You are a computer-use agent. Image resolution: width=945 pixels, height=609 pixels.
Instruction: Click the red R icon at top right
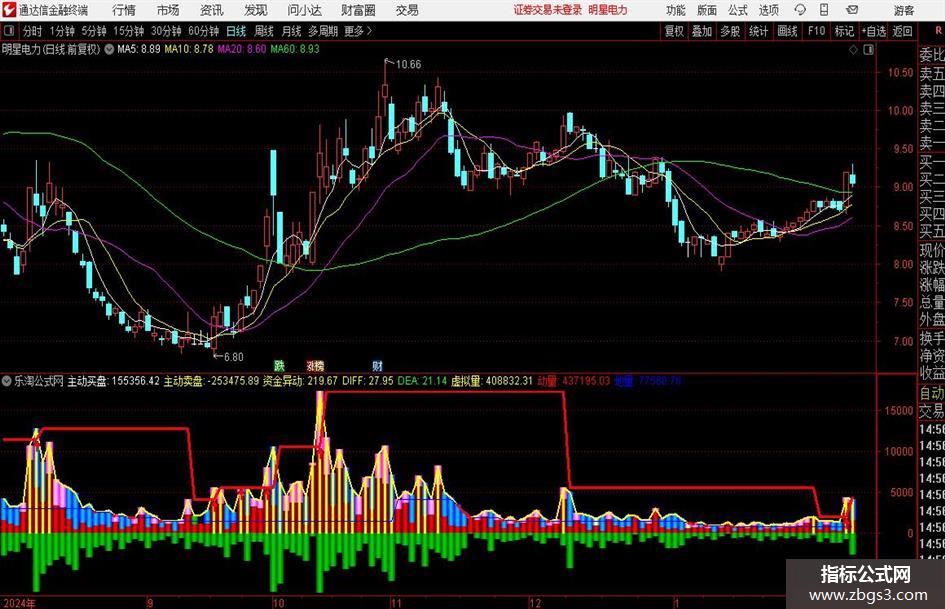click(938, 30)
